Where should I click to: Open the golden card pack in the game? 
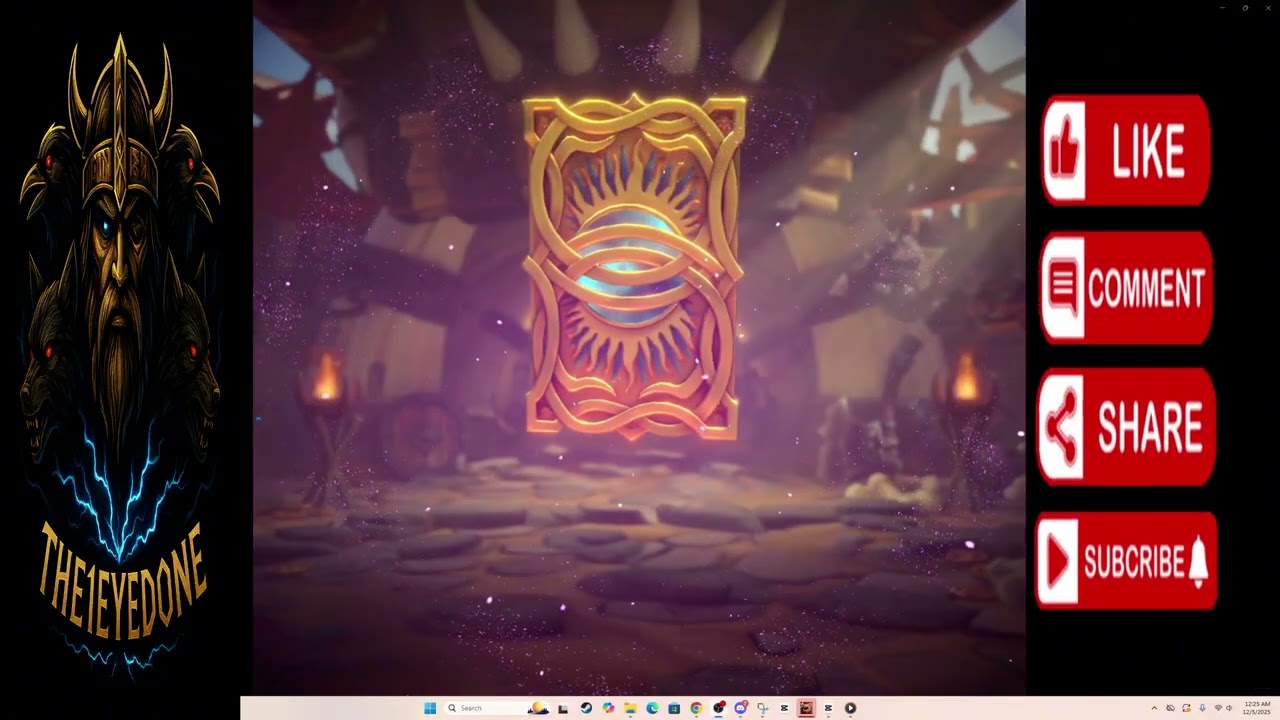tap(634, 267)
